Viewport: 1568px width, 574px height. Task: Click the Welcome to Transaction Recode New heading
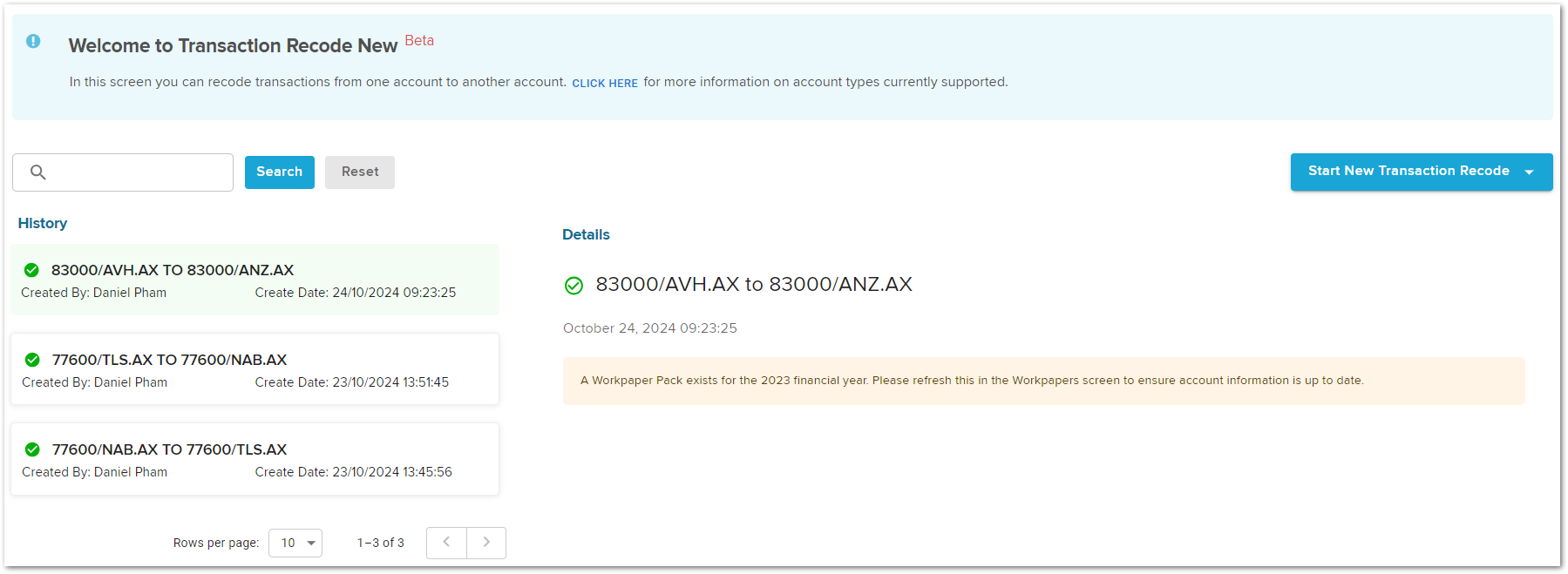[233, 46]
